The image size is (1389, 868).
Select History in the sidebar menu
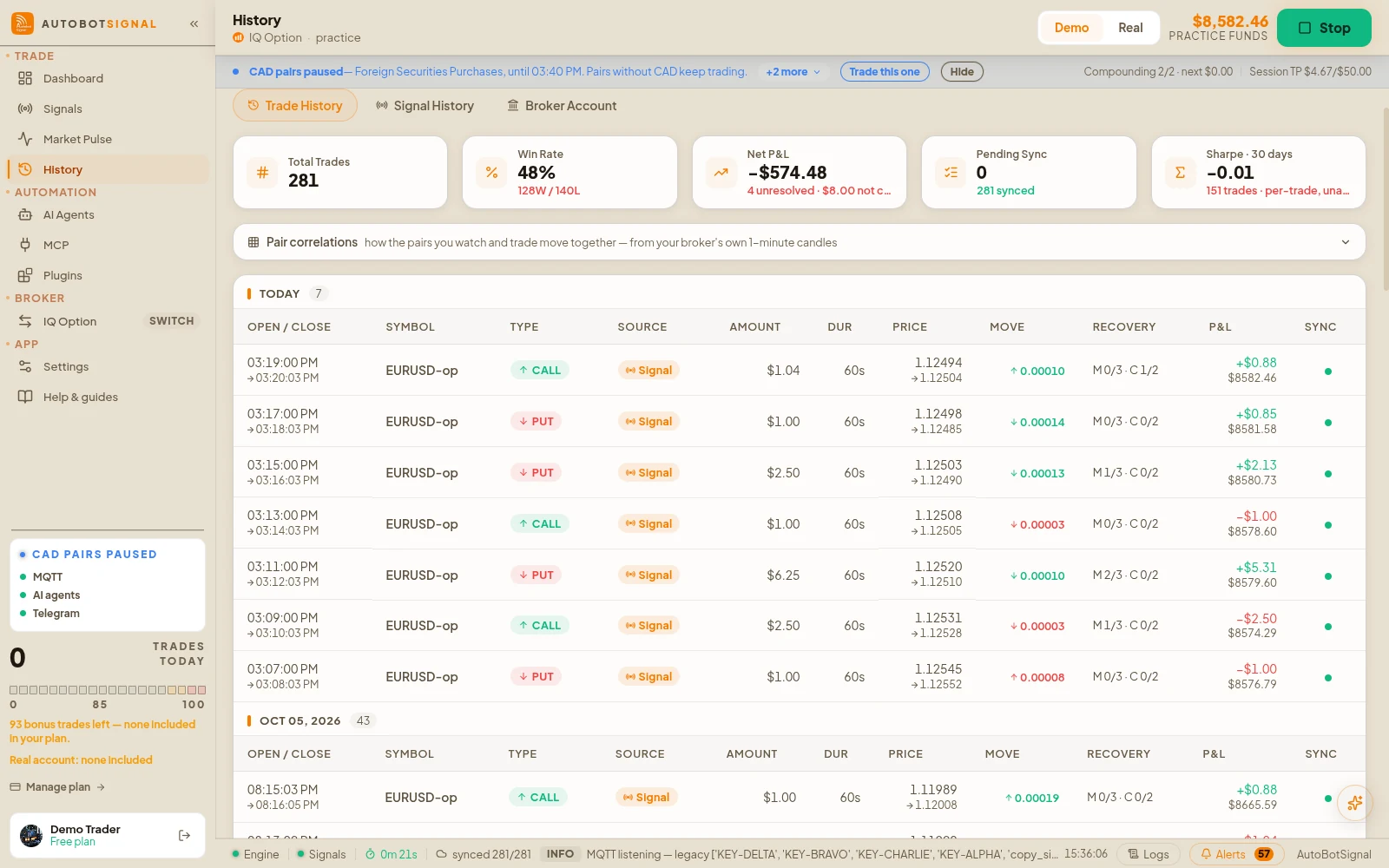(x=108, y=169)
